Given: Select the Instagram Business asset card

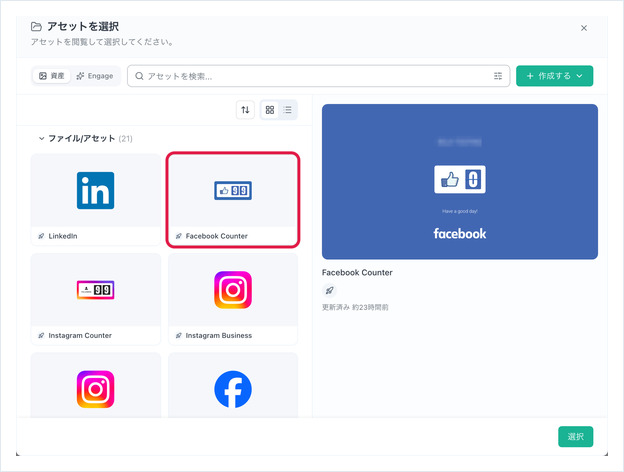Looking at the screenshot, I should coord(233,299).
